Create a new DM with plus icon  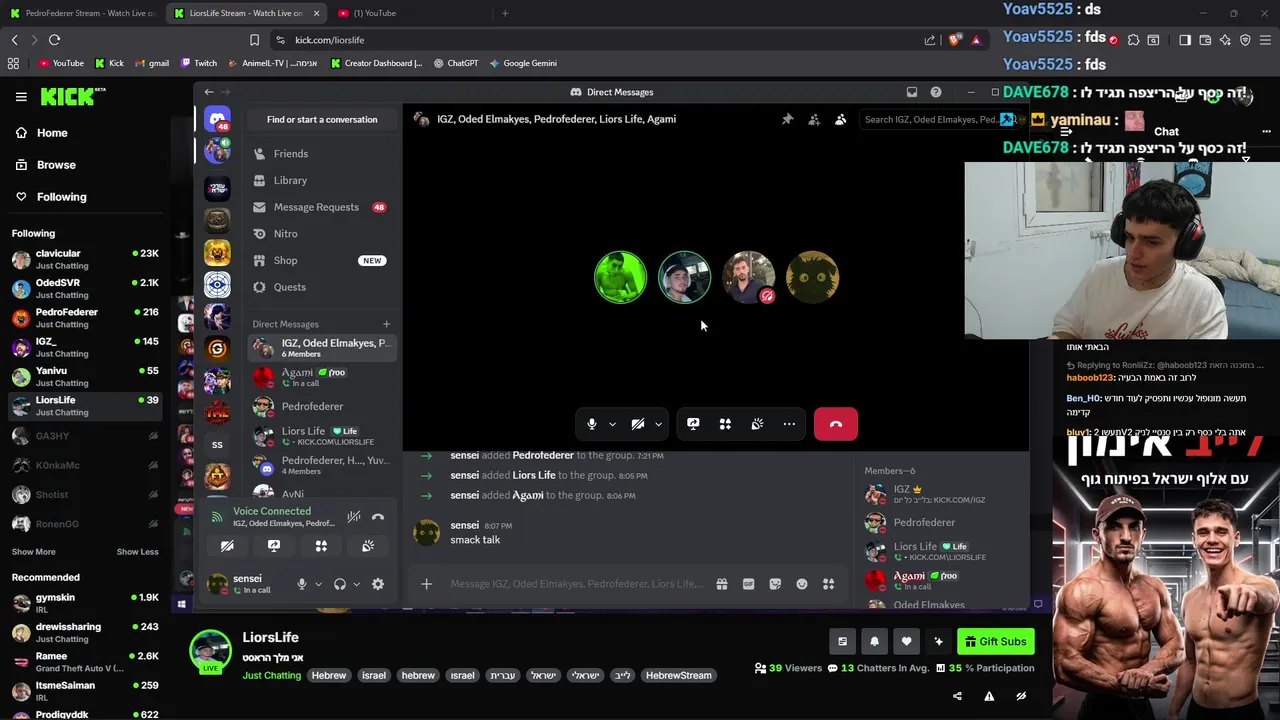(386, 324)
